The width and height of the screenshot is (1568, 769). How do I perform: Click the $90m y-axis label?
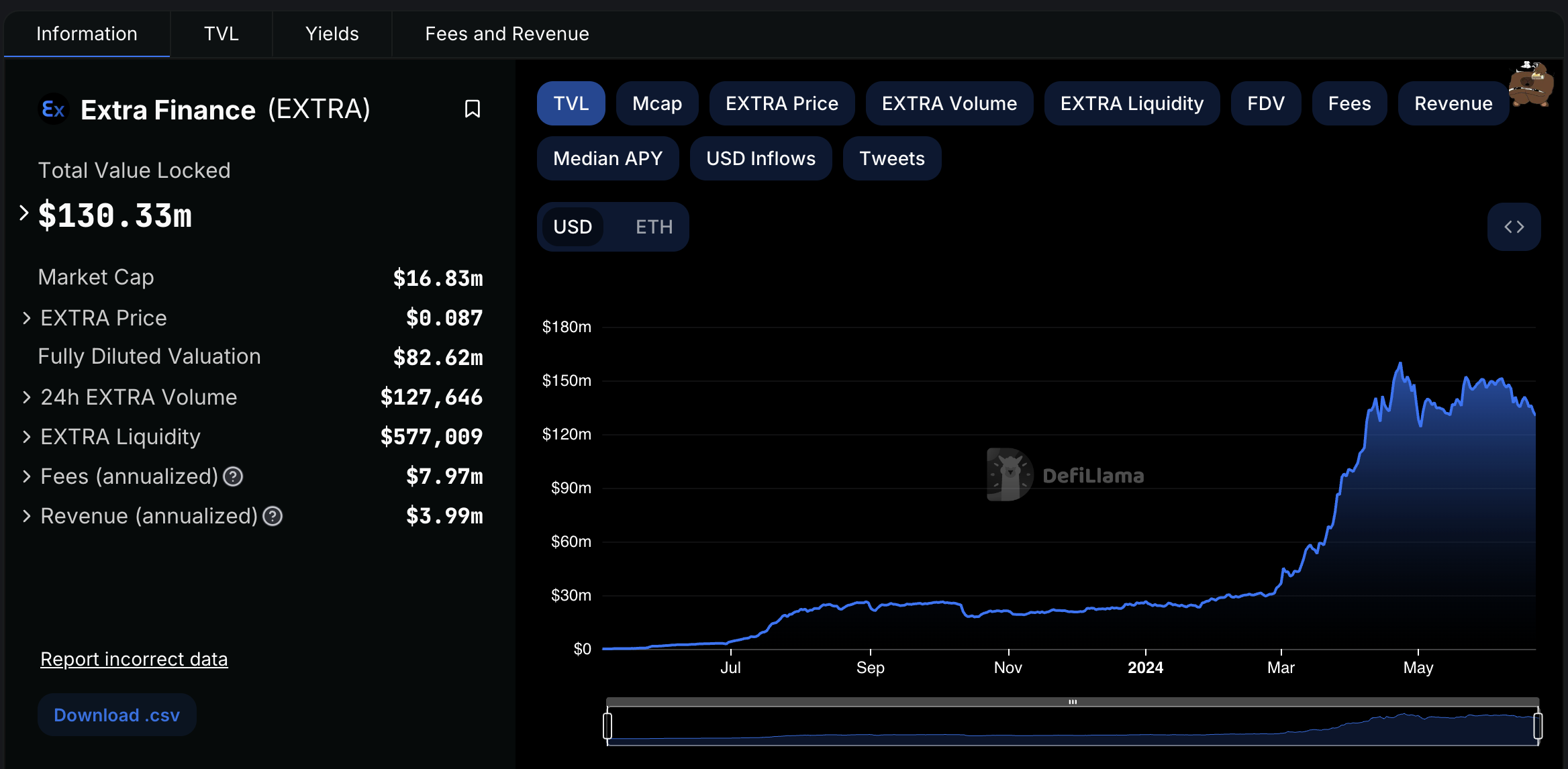[x=571, y=488]
